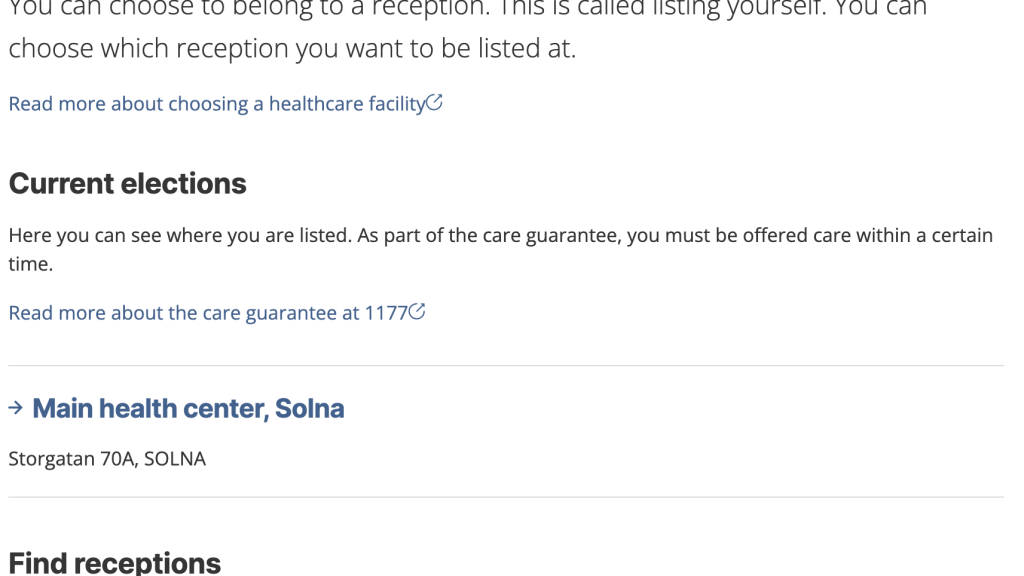Click the top line about belonging to a reception

tap(468, 8)
